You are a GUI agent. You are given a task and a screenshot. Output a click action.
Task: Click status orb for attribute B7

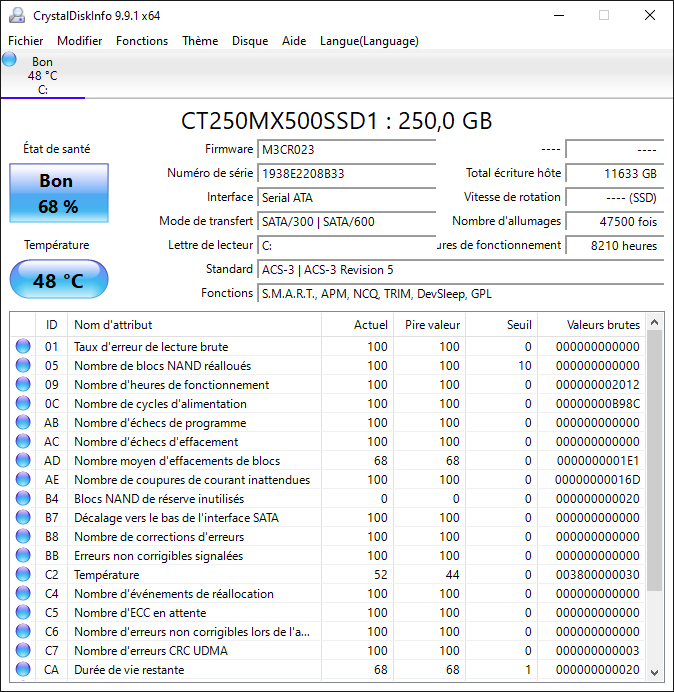23,517
